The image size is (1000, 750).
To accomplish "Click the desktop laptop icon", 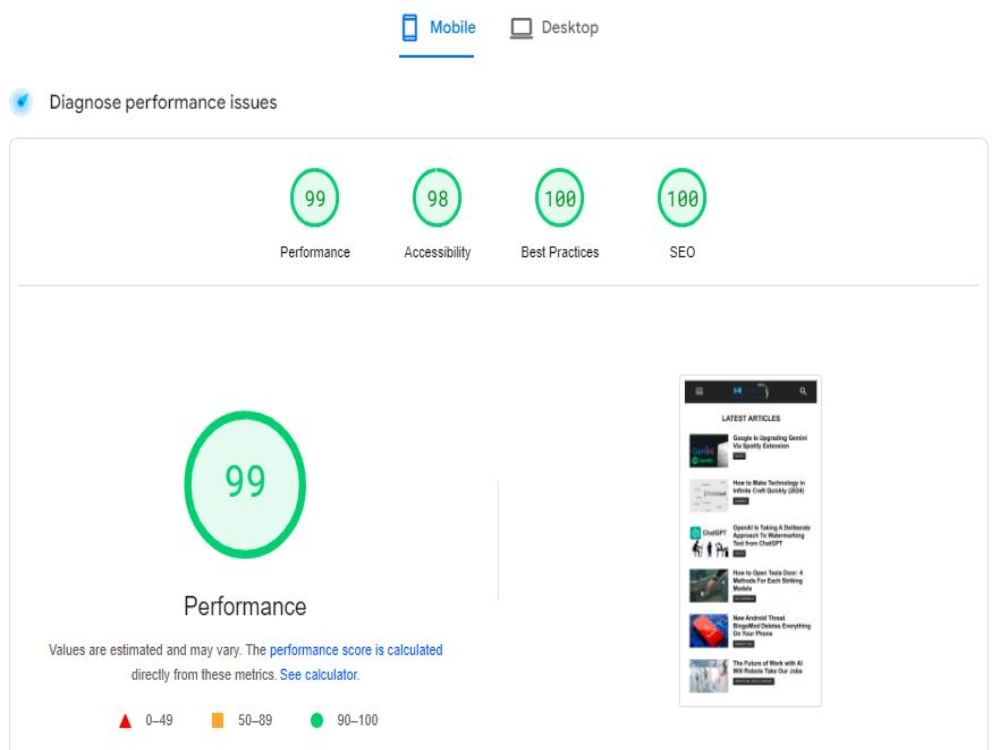I will (x=521, y=28).
